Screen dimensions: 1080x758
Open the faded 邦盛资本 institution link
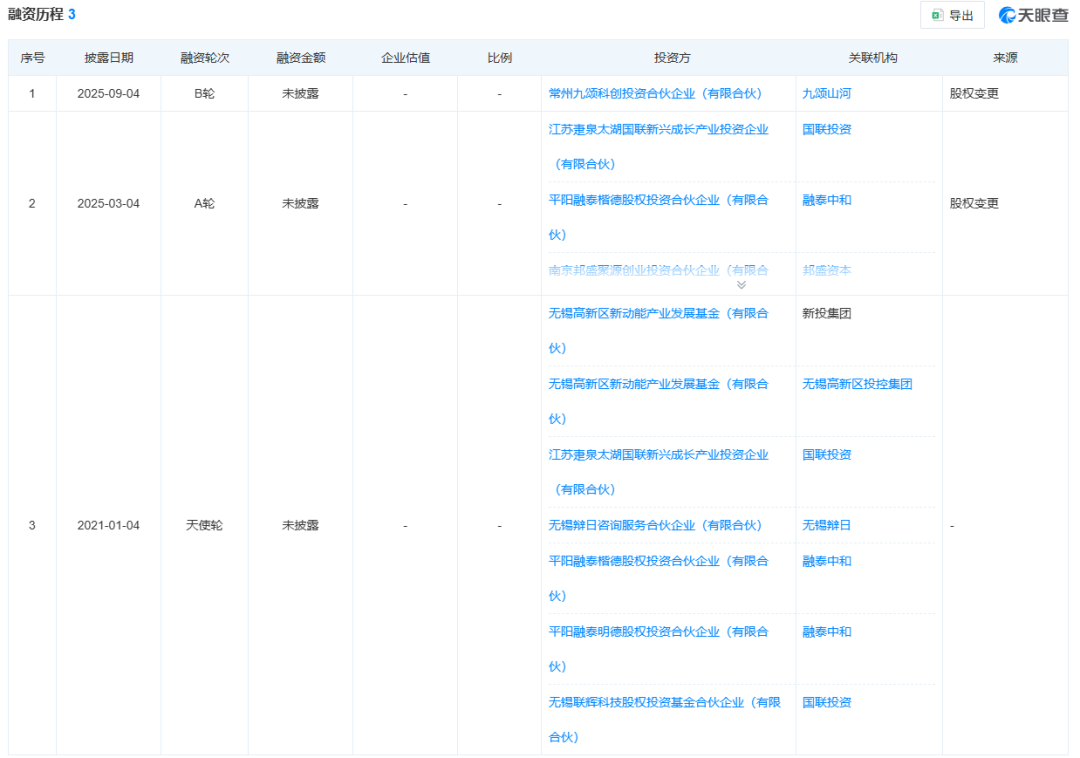click(x=827, y=271)
